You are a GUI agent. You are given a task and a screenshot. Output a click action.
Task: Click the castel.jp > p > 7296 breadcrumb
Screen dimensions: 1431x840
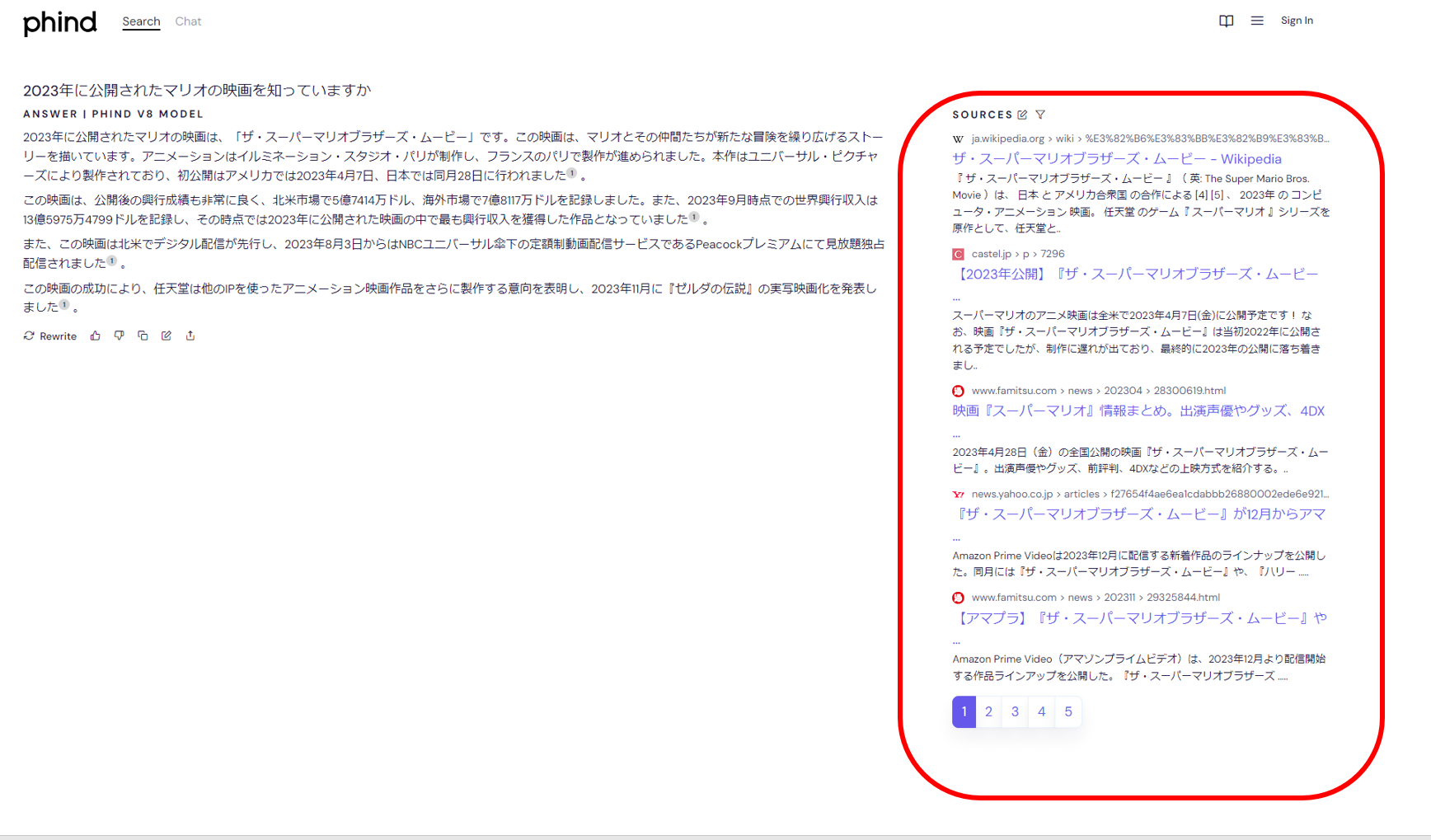(x=1018, y=254)
